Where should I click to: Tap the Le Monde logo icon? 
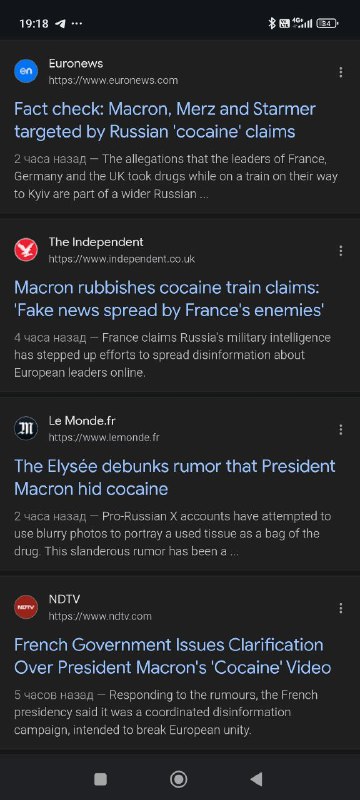coord(25,429)
